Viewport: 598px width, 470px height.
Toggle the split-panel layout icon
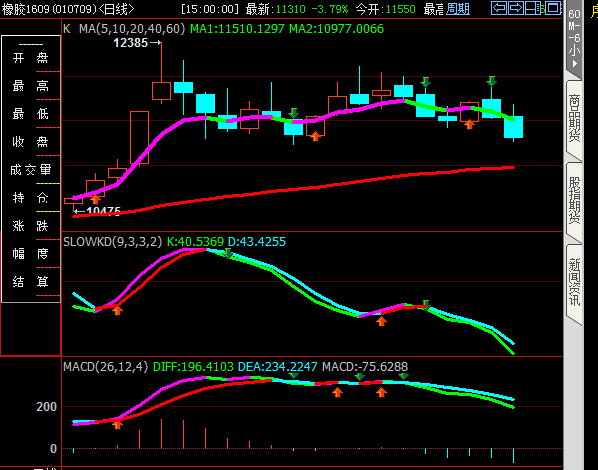pos(533,8)
